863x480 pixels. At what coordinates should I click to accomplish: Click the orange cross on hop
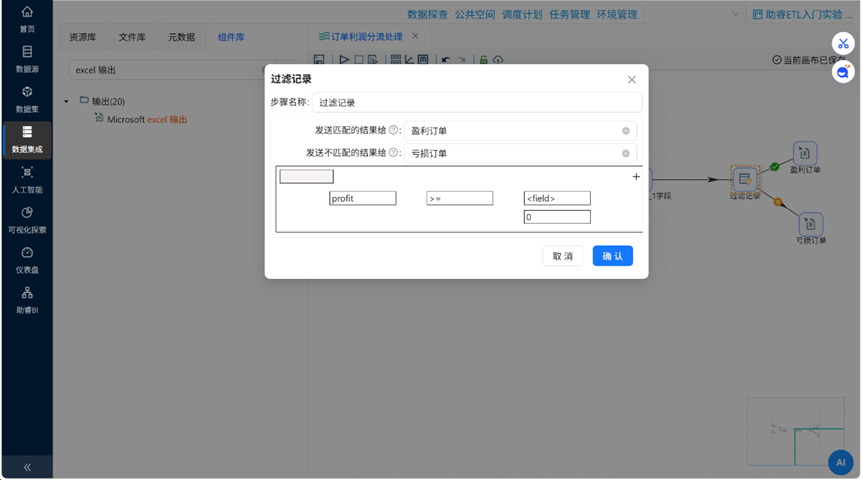tap(778, 202)
